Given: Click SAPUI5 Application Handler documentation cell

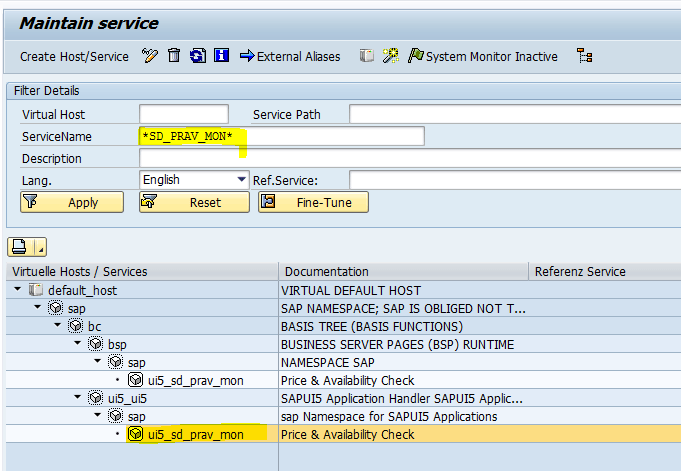Looking at the screenshot, I should coord(403,398).
